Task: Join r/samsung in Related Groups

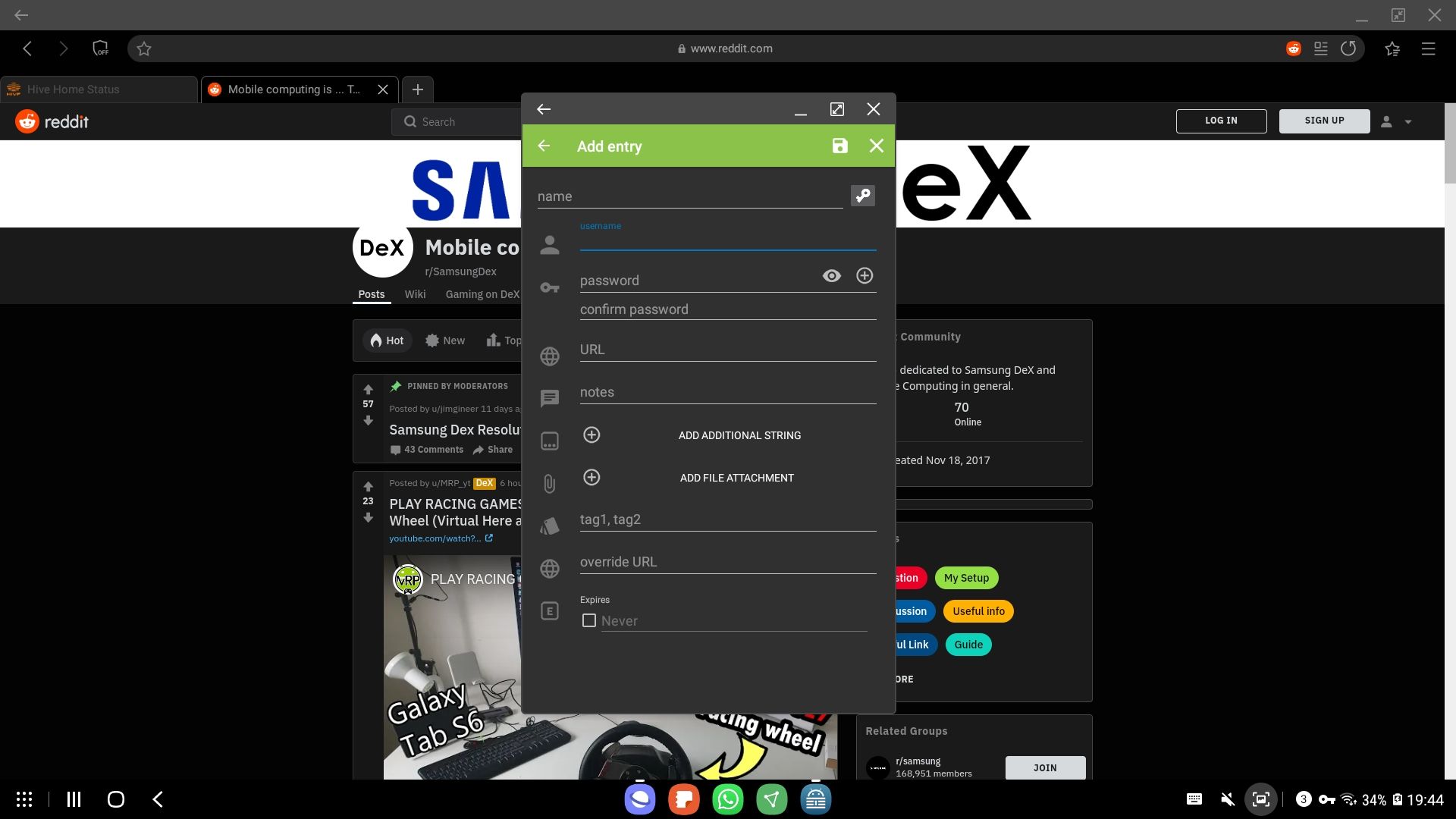Action: (x=1045, y=767)
